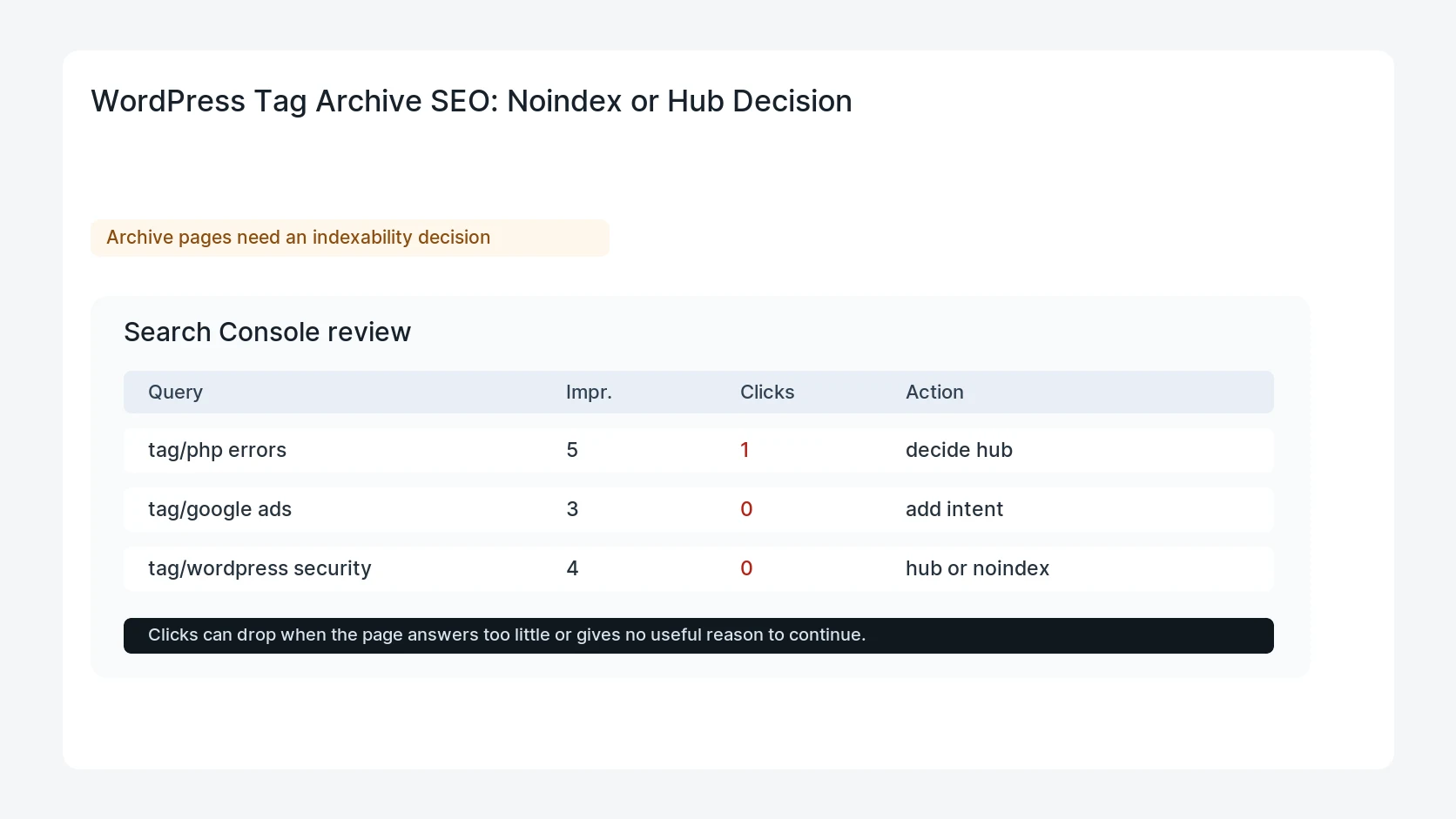The image size is (1456, 819).
Task: Select the 'tag/google ads' query cell
Action: click(219, 509)
